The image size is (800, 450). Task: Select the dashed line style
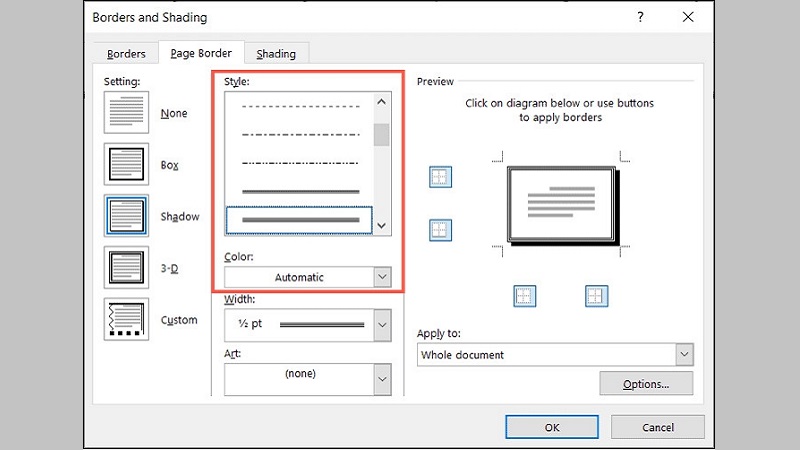click(x=301, y=107)
